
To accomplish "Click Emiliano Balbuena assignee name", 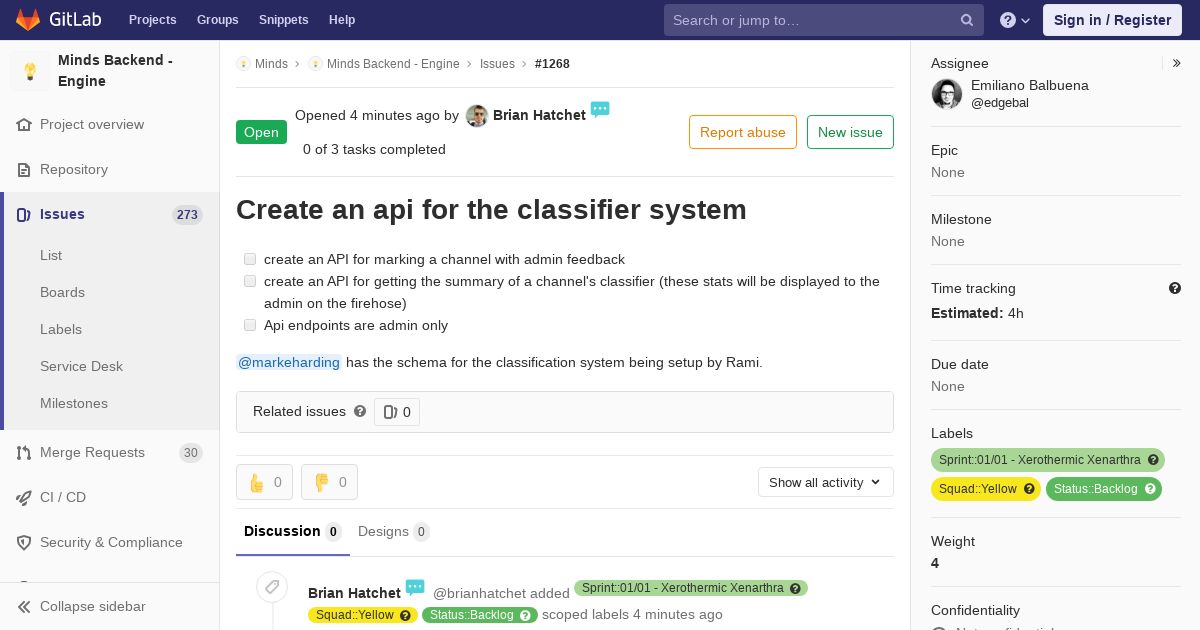I will pyautogui.click(x=1030, y=85).
